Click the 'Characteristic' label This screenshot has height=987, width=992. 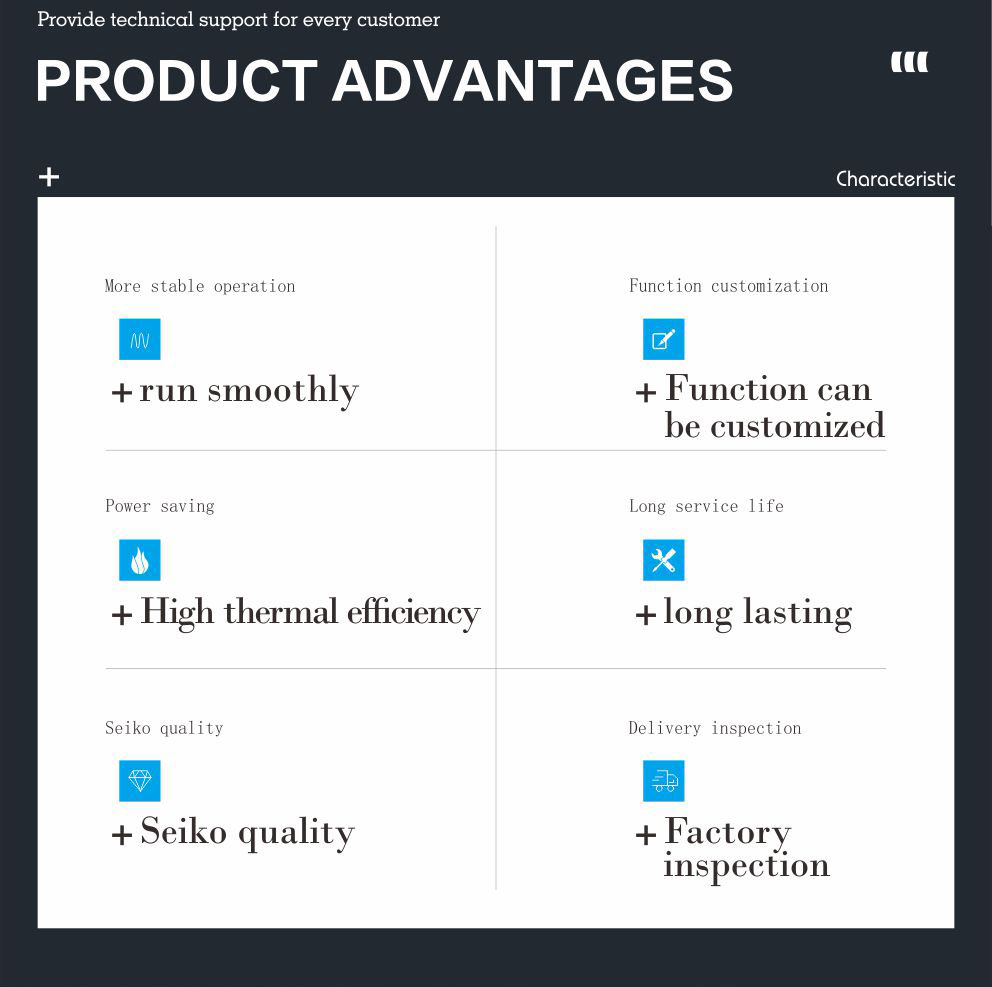895,179
